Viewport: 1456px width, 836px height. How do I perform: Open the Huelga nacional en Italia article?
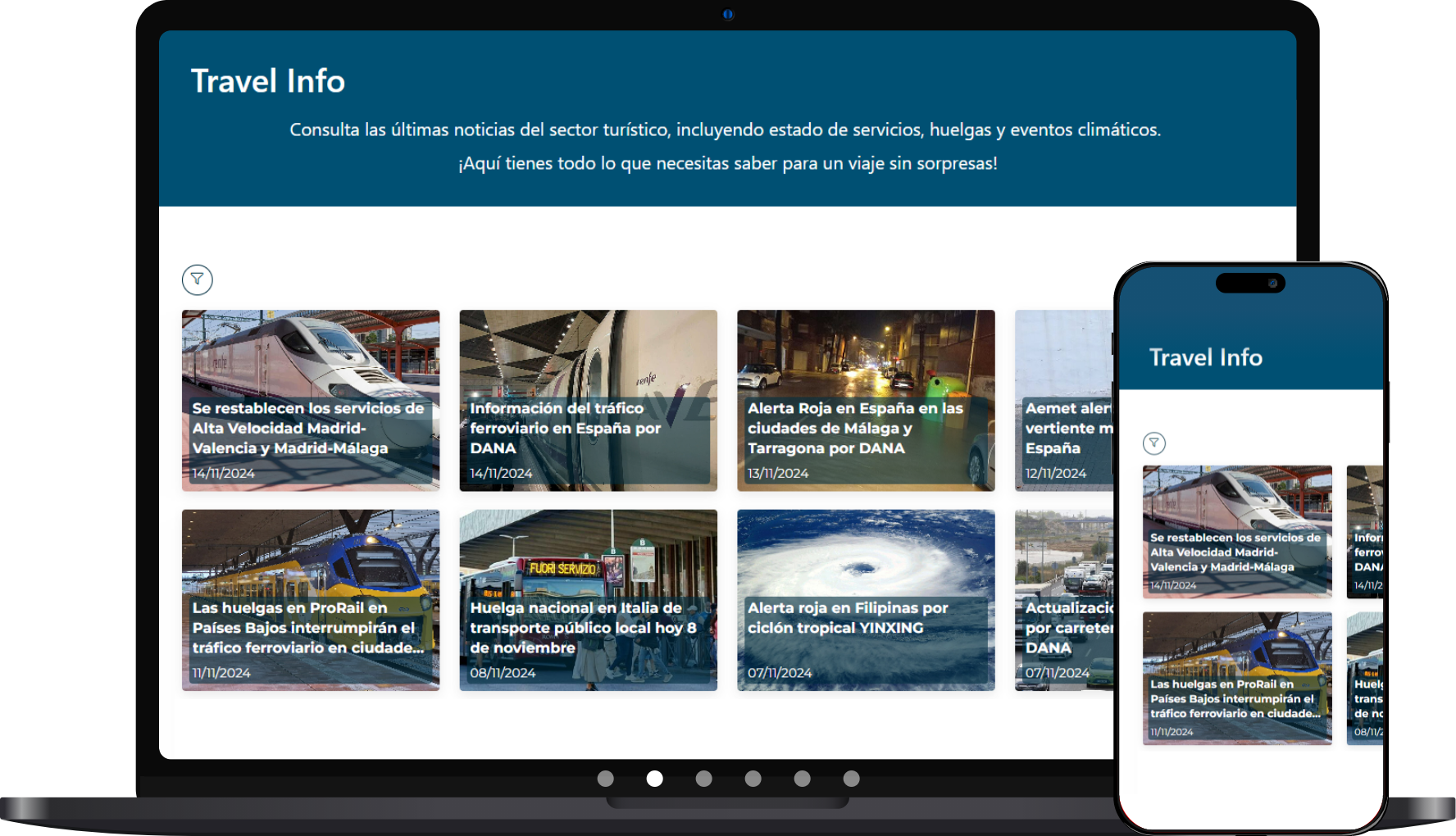point(588,600)
